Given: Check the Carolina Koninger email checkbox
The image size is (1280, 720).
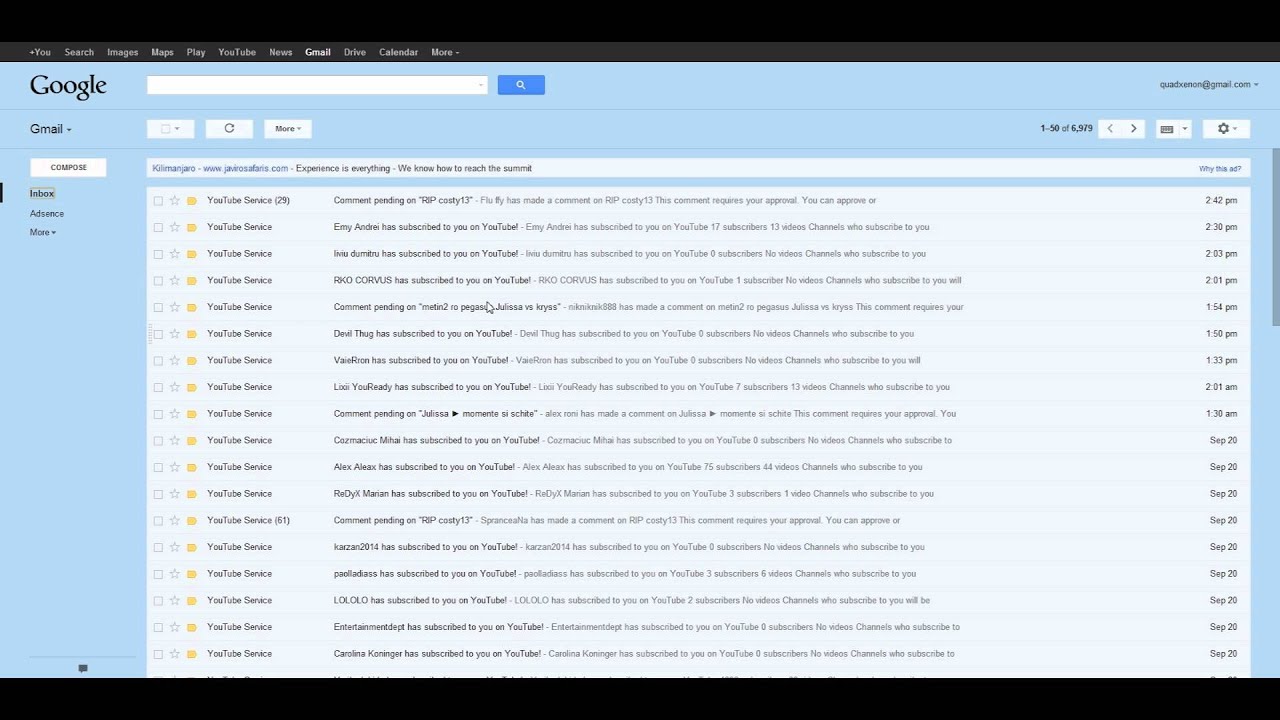Looking at the screenshot, I should coord(158,654).
